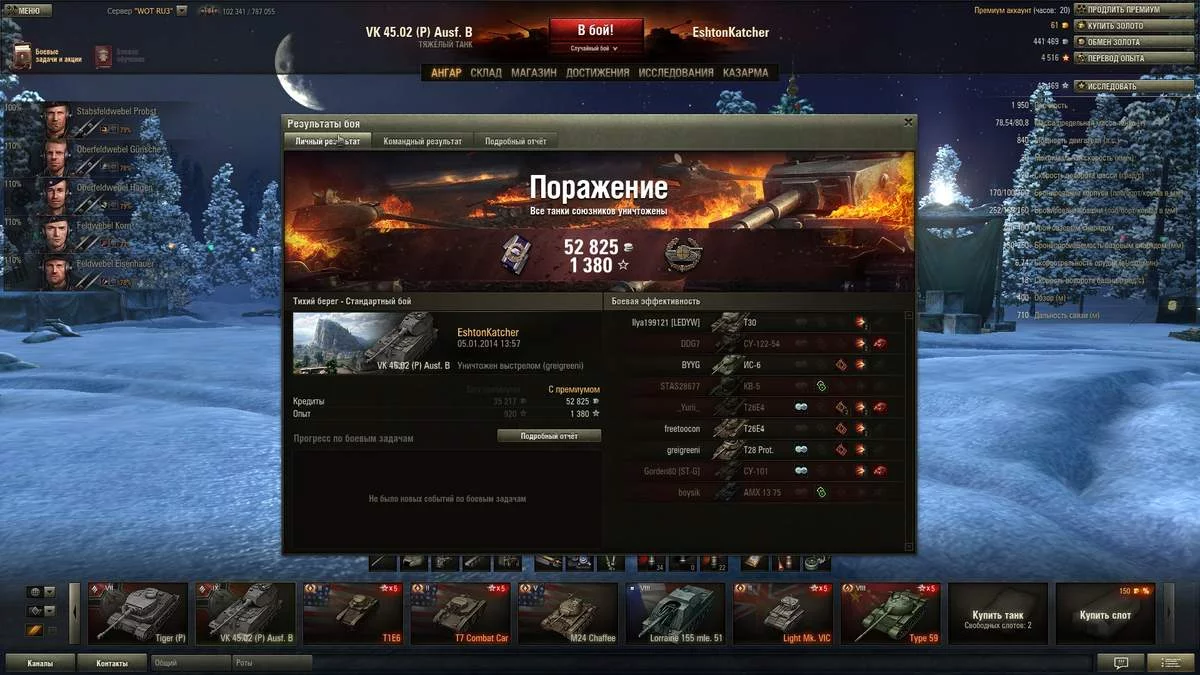This screenshot has height=675, width=1200.
Task: Select Light Mk. VIC in carousel
Action: tap(783, 613)
